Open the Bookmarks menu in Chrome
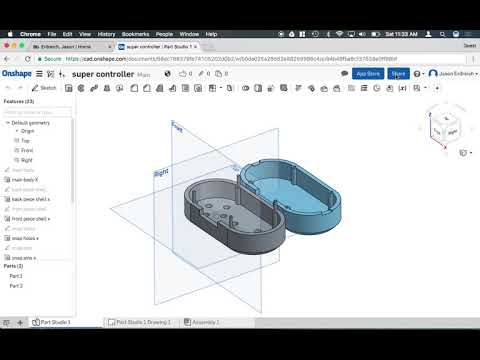Viewport: 480px width, 360px height. (135, 34)
